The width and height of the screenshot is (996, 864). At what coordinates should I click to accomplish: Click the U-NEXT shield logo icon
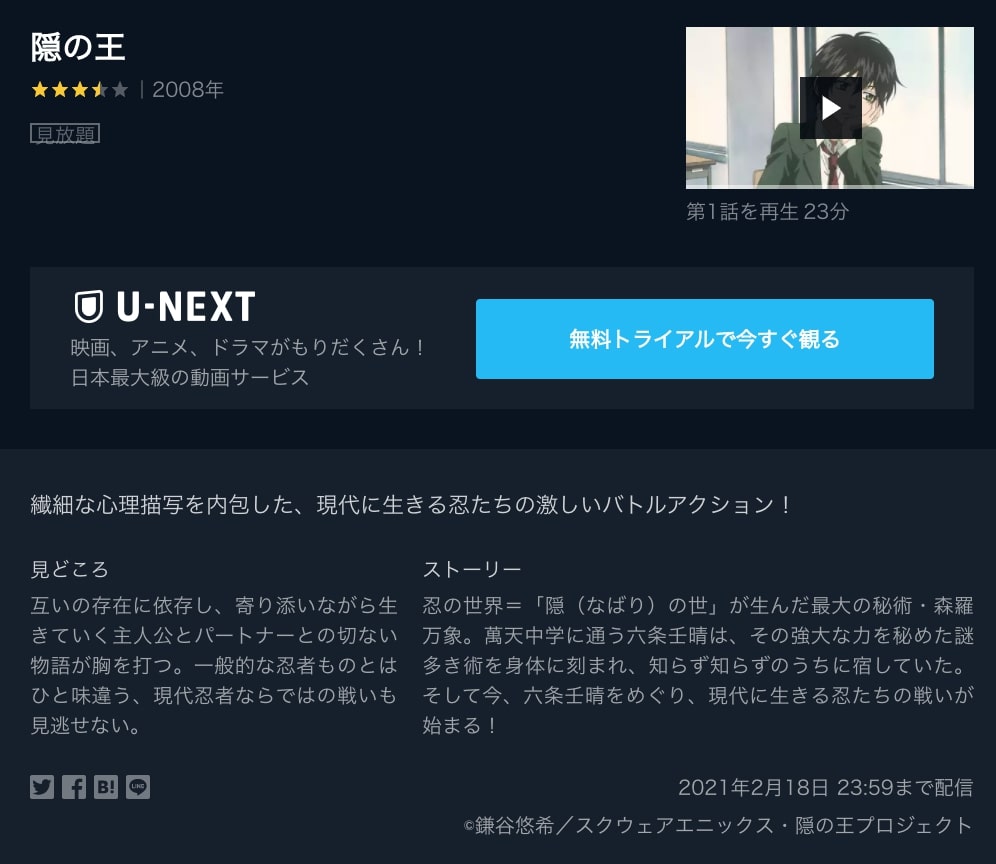click(88, 307)
